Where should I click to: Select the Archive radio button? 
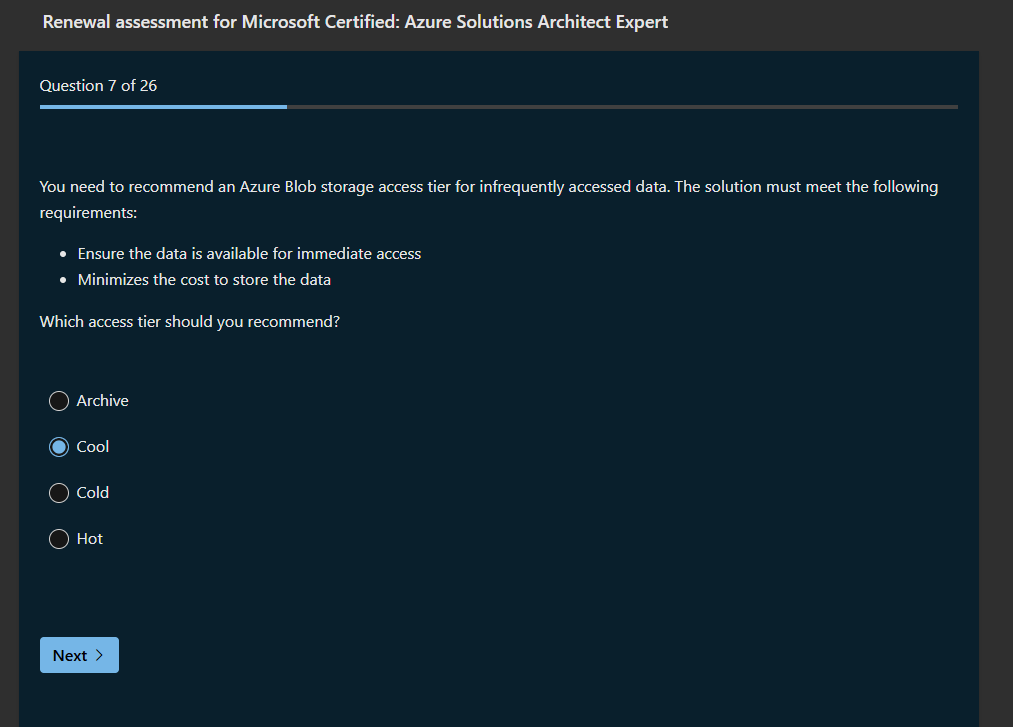coord(59,401)
